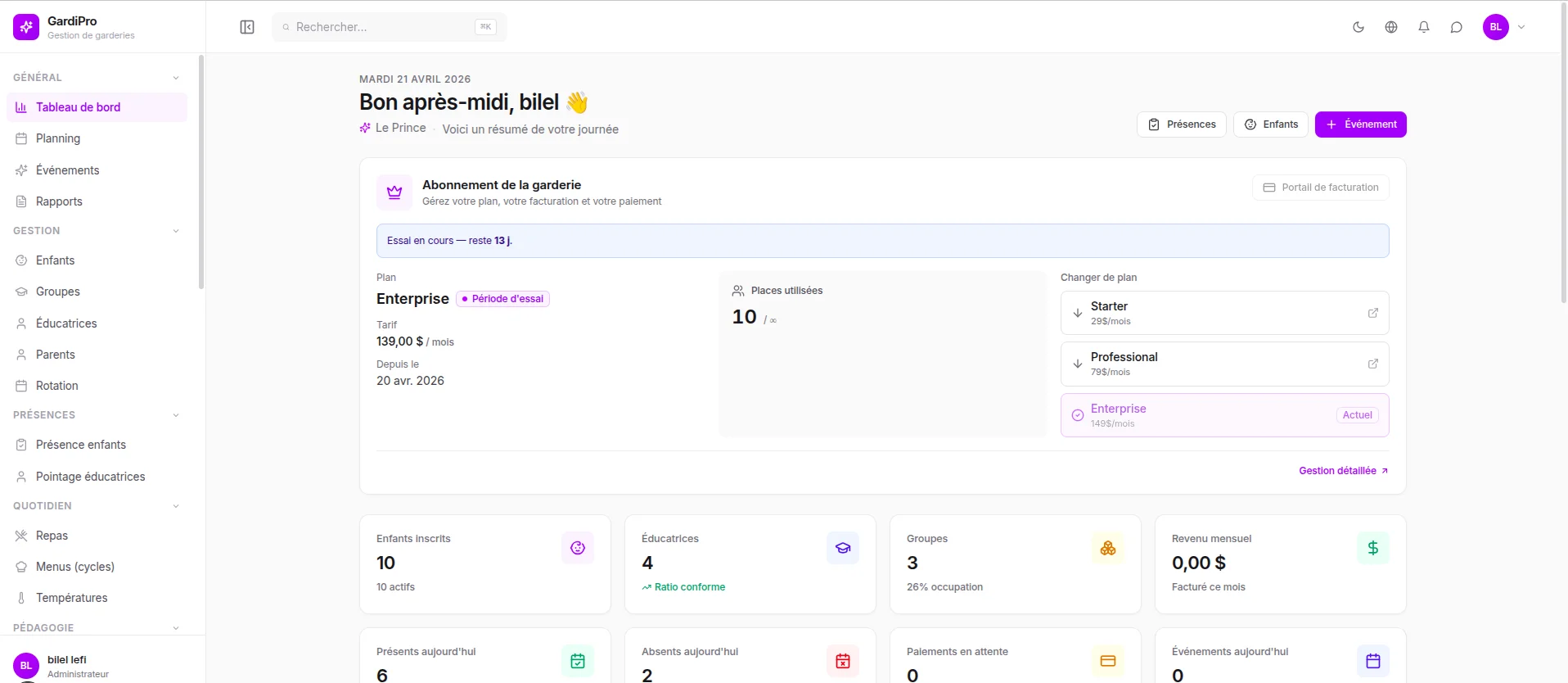Image resolution: width=1568 pixels, height=683 pixels.
Task: Collapse the sidebar panel toggle
Action: point(247,27)
